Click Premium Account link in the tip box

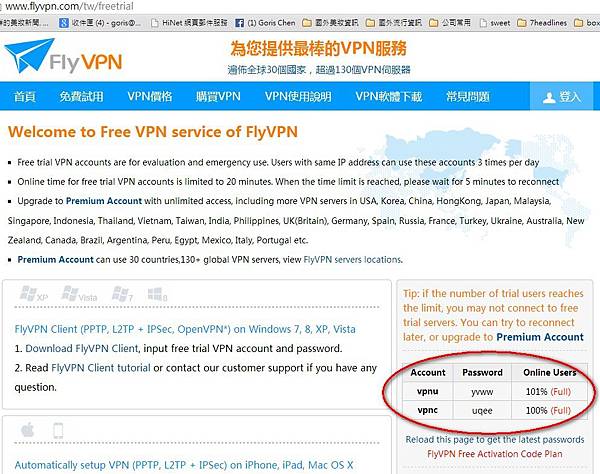tap(540, 337)
